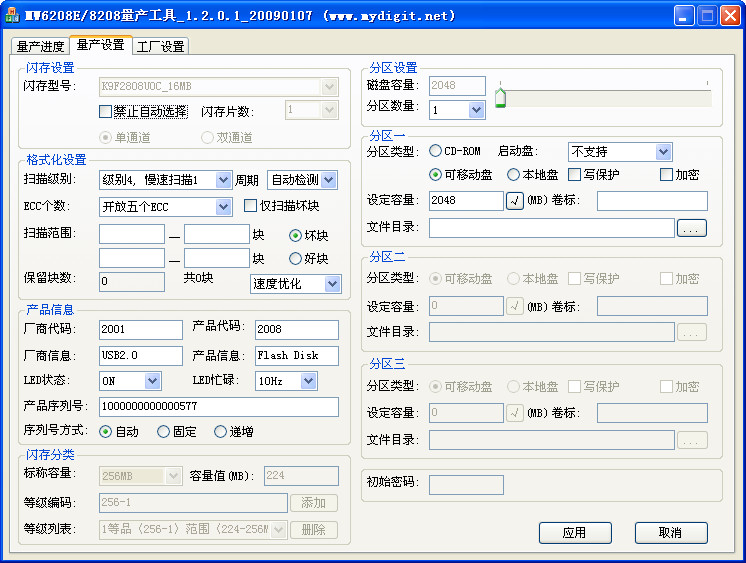The height and width of the screenshot is (563, 746).
Task: Select the 好块 radio button
Action: point(295,259)
